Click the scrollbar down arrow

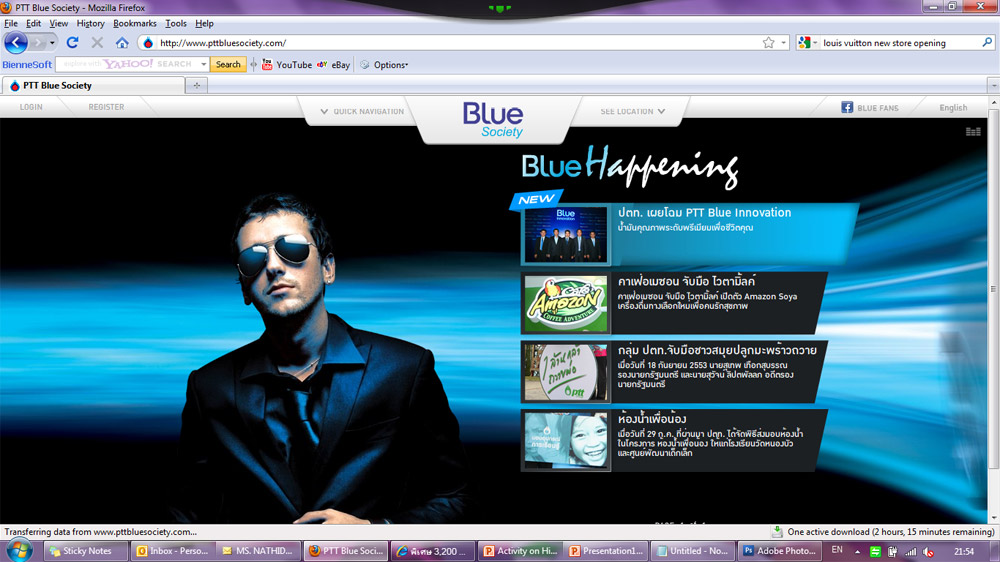[994, 518]
